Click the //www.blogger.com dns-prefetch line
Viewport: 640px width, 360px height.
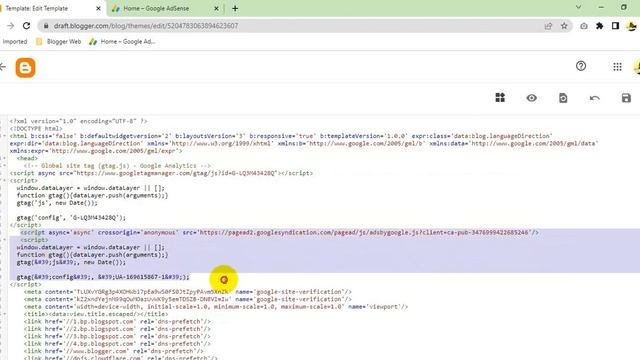tap(113, 351)
